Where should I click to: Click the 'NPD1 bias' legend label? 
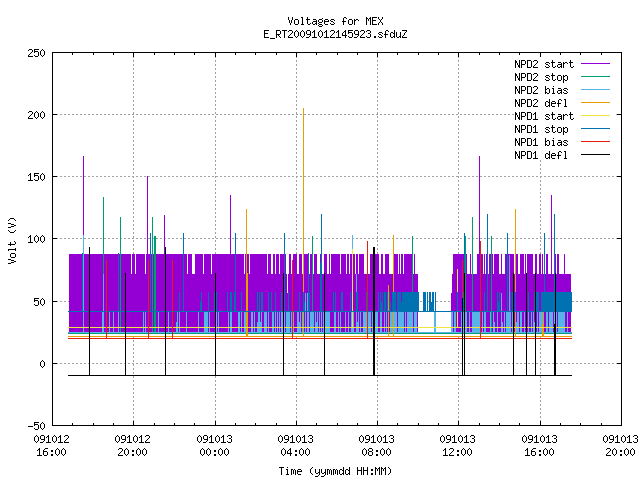pyautogui.click(x=541, y=142)
